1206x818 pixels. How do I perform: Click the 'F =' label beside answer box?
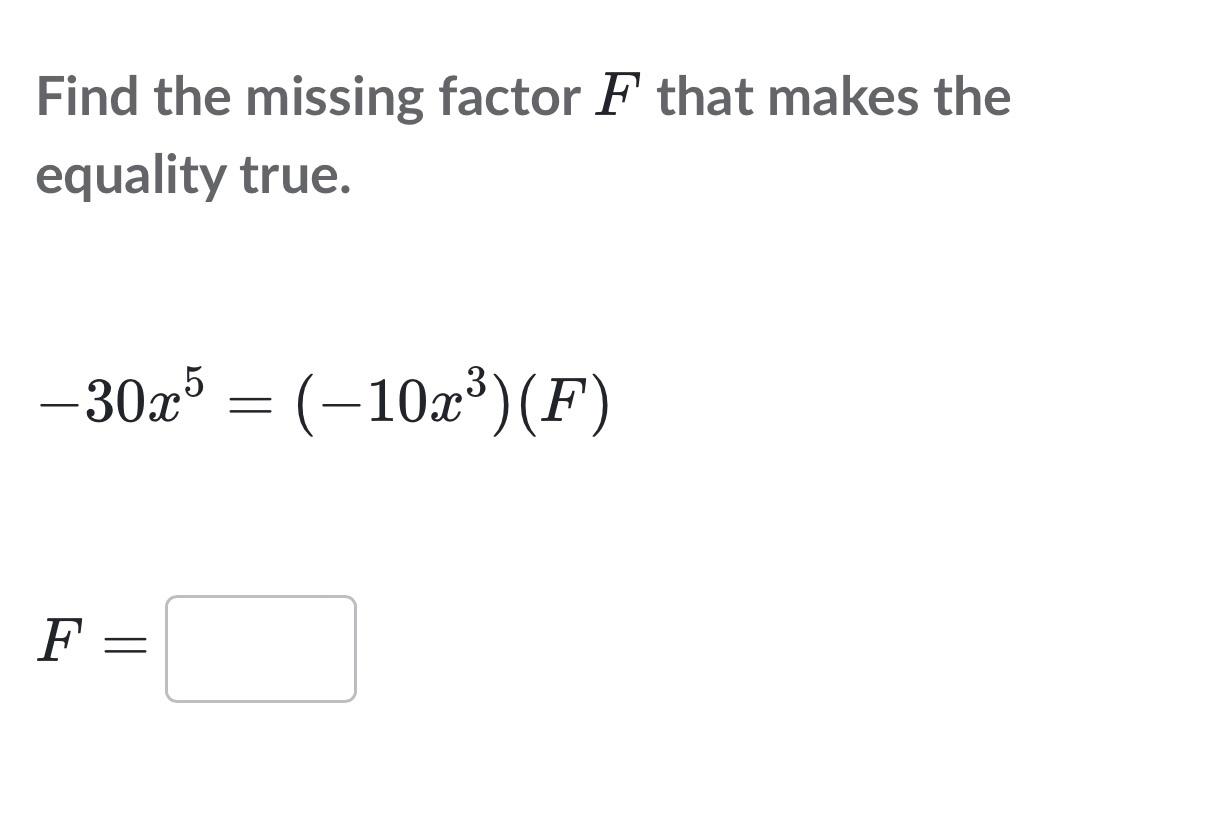click(x=92, y=643)
